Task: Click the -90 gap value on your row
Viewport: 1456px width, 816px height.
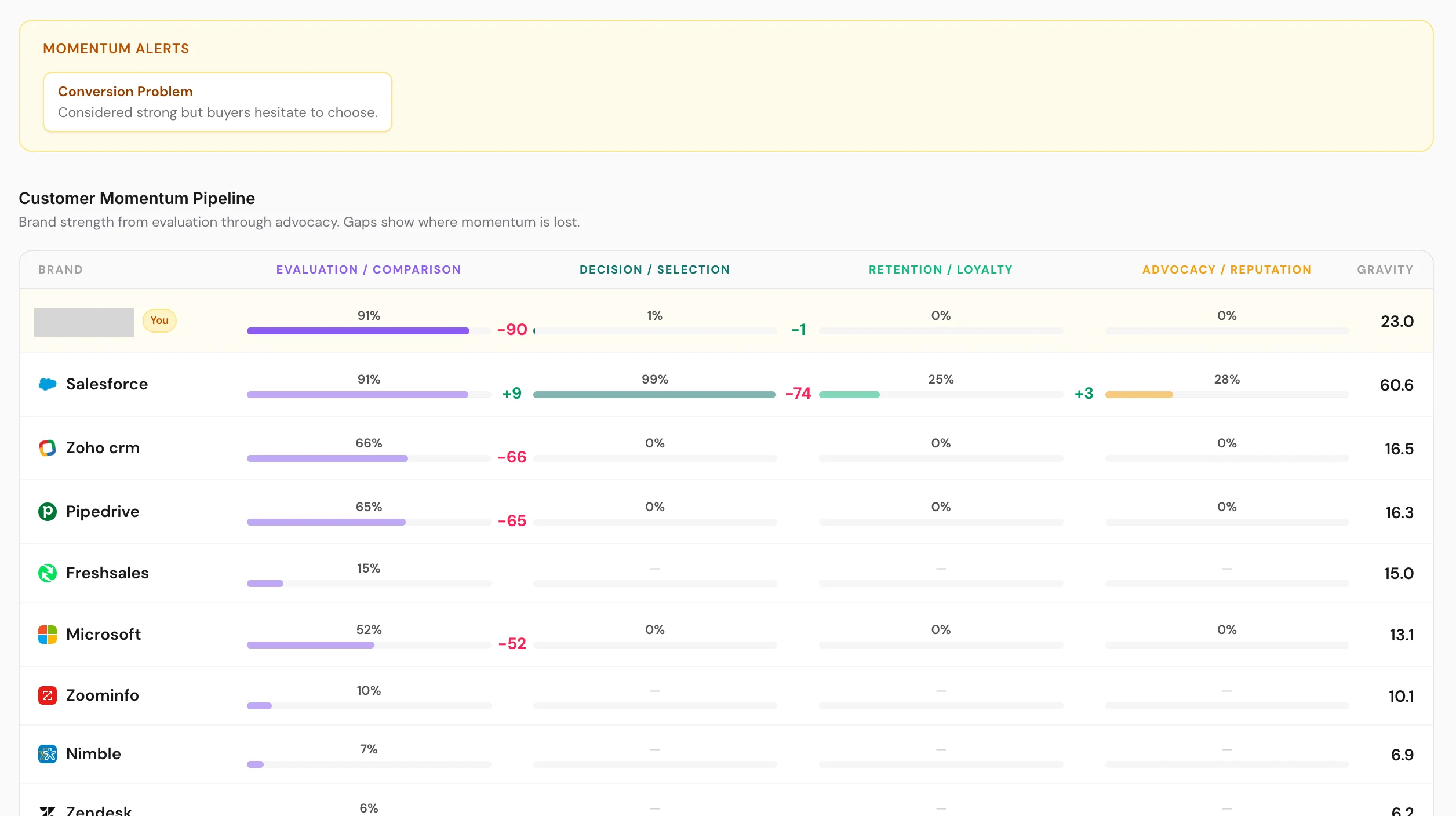Action: tap(512, 330)
